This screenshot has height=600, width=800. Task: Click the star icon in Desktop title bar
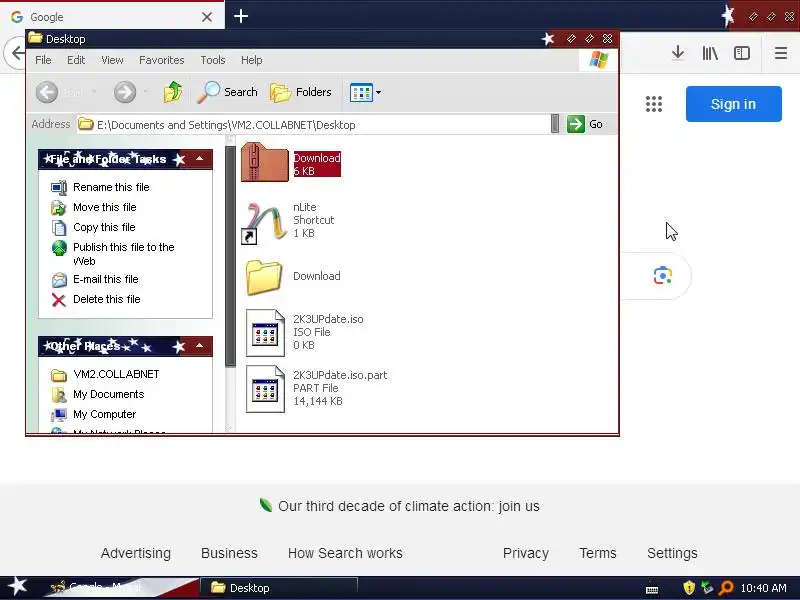[548, 39]
